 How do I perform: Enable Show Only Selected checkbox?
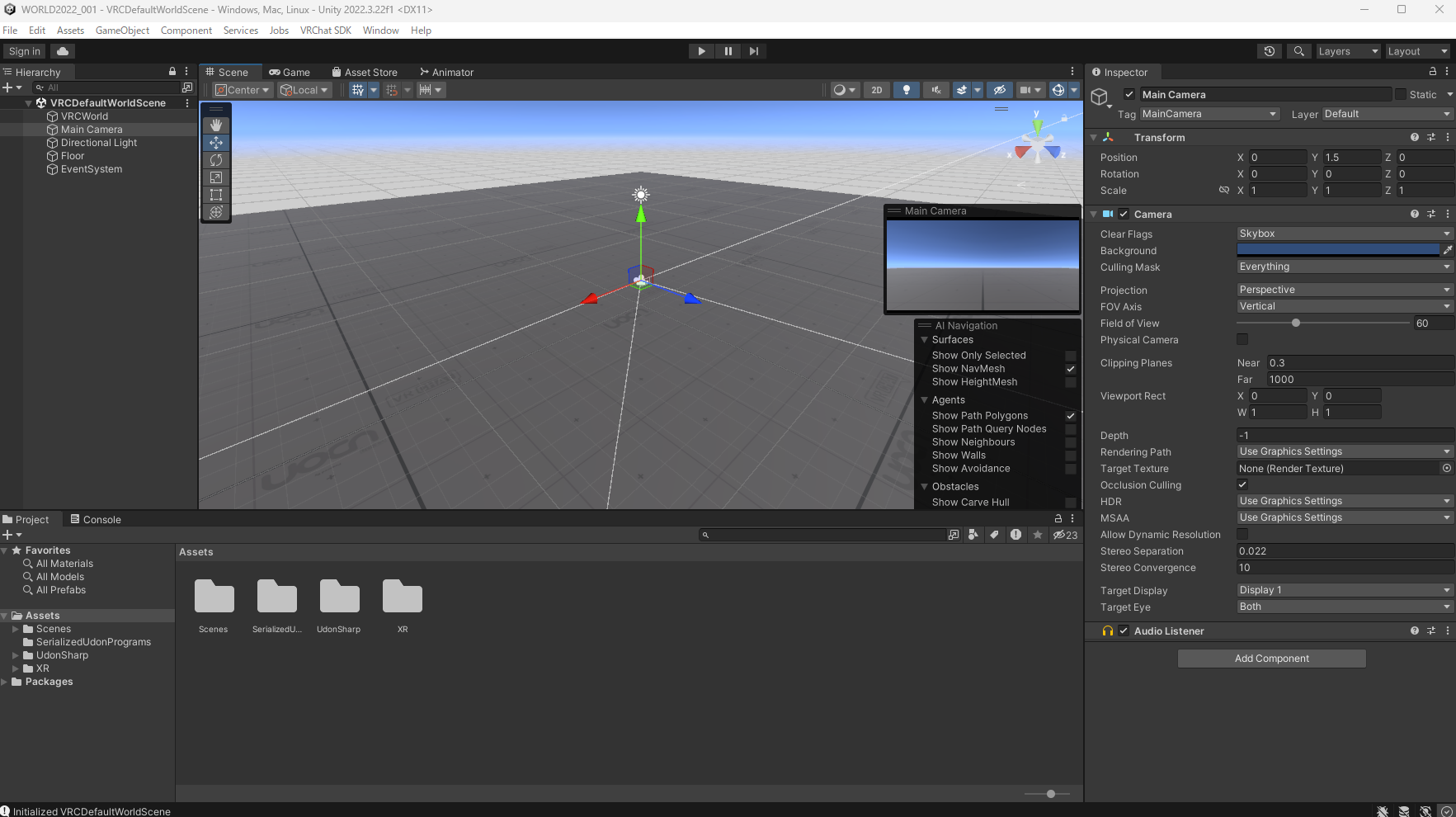coord(1071,356)
